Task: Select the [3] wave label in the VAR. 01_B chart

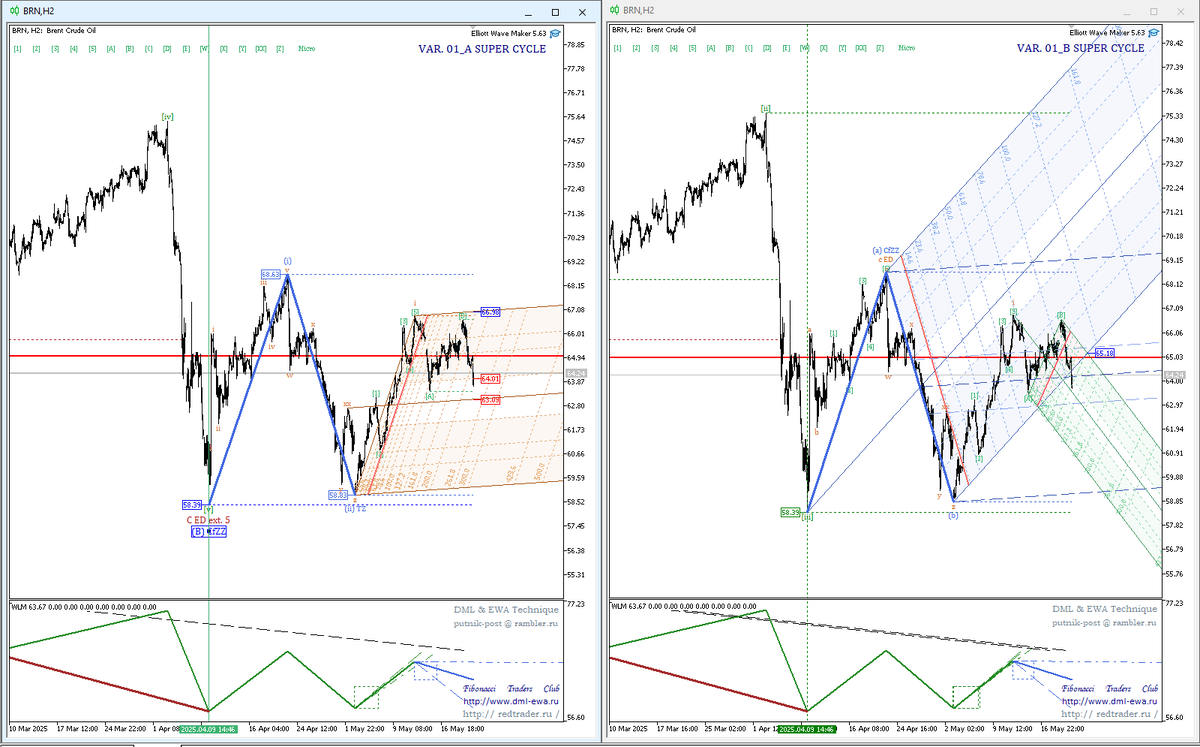Action: [654, 48]
